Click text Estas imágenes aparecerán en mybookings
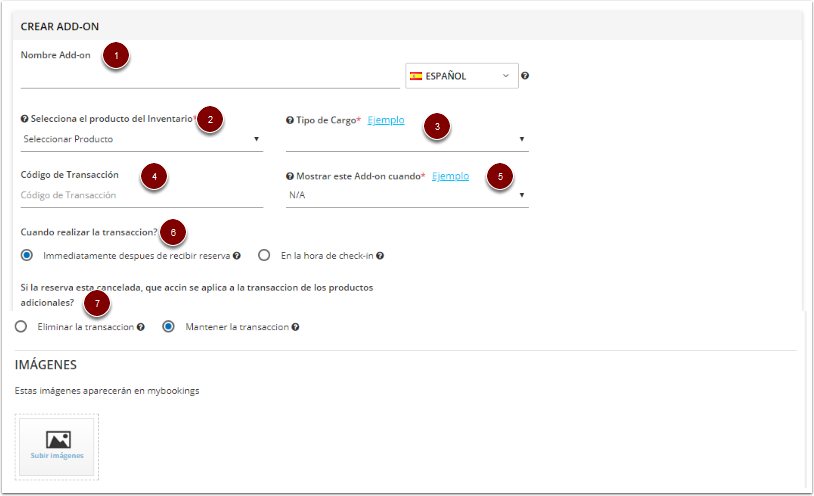Screen dimensions: 814x496 (x=107, y=391)
